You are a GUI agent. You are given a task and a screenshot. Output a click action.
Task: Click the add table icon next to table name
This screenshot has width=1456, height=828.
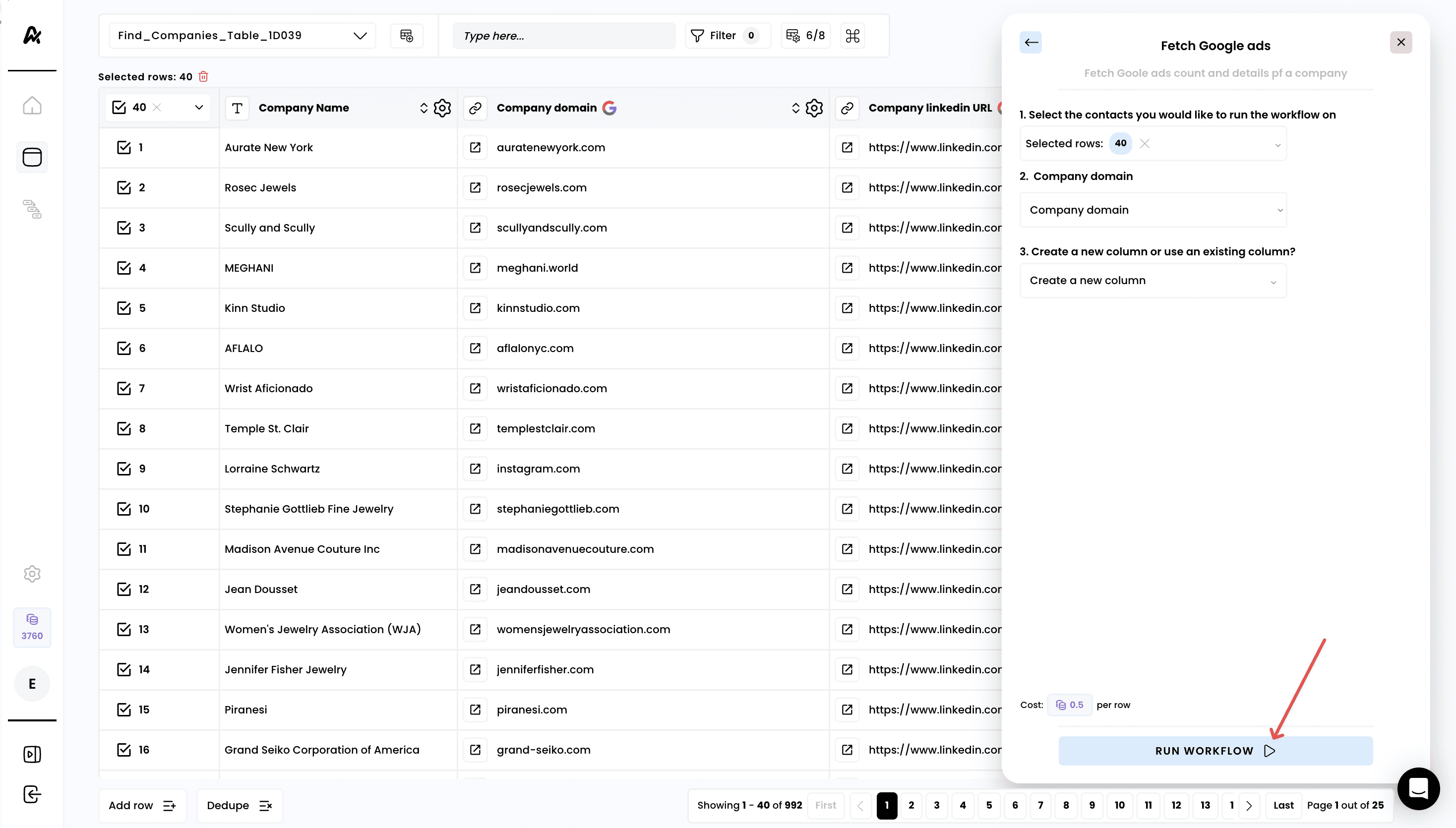407,36
